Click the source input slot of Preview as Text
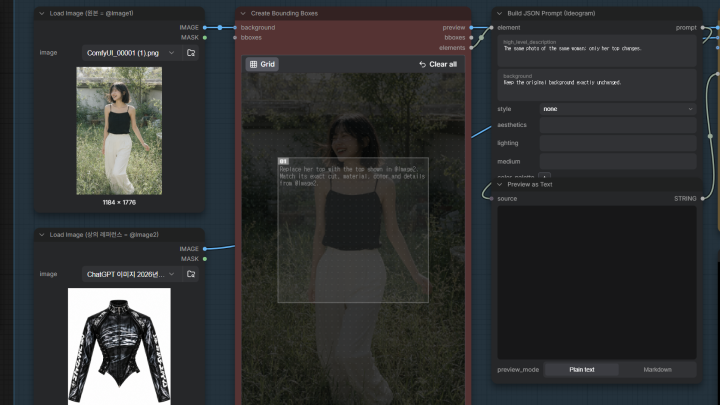The height and width of the screenshot is (405, 720). [491, 199]
